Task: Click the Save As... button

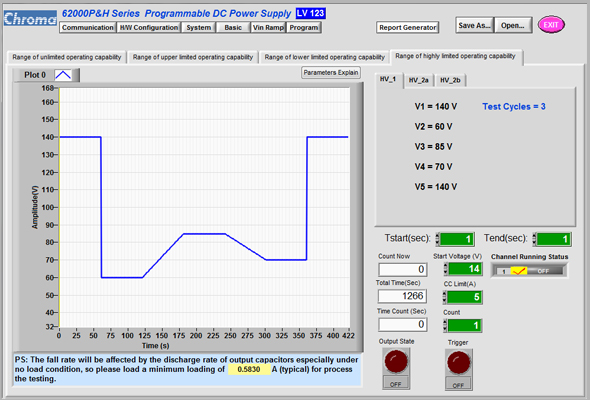Action: [474, 25]
